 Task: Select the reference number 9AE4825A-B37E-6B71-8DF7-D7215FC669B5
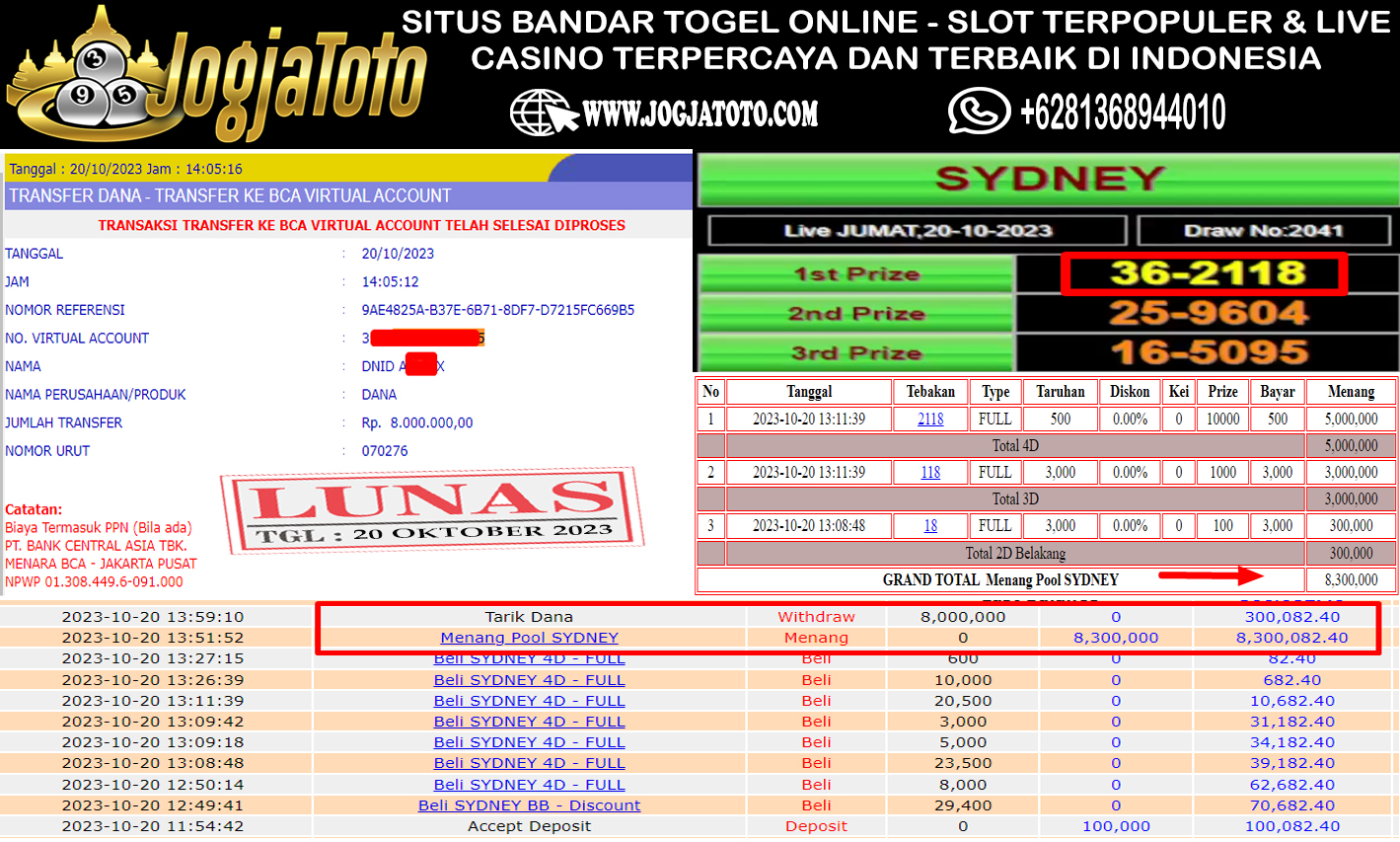click(498, 310)
